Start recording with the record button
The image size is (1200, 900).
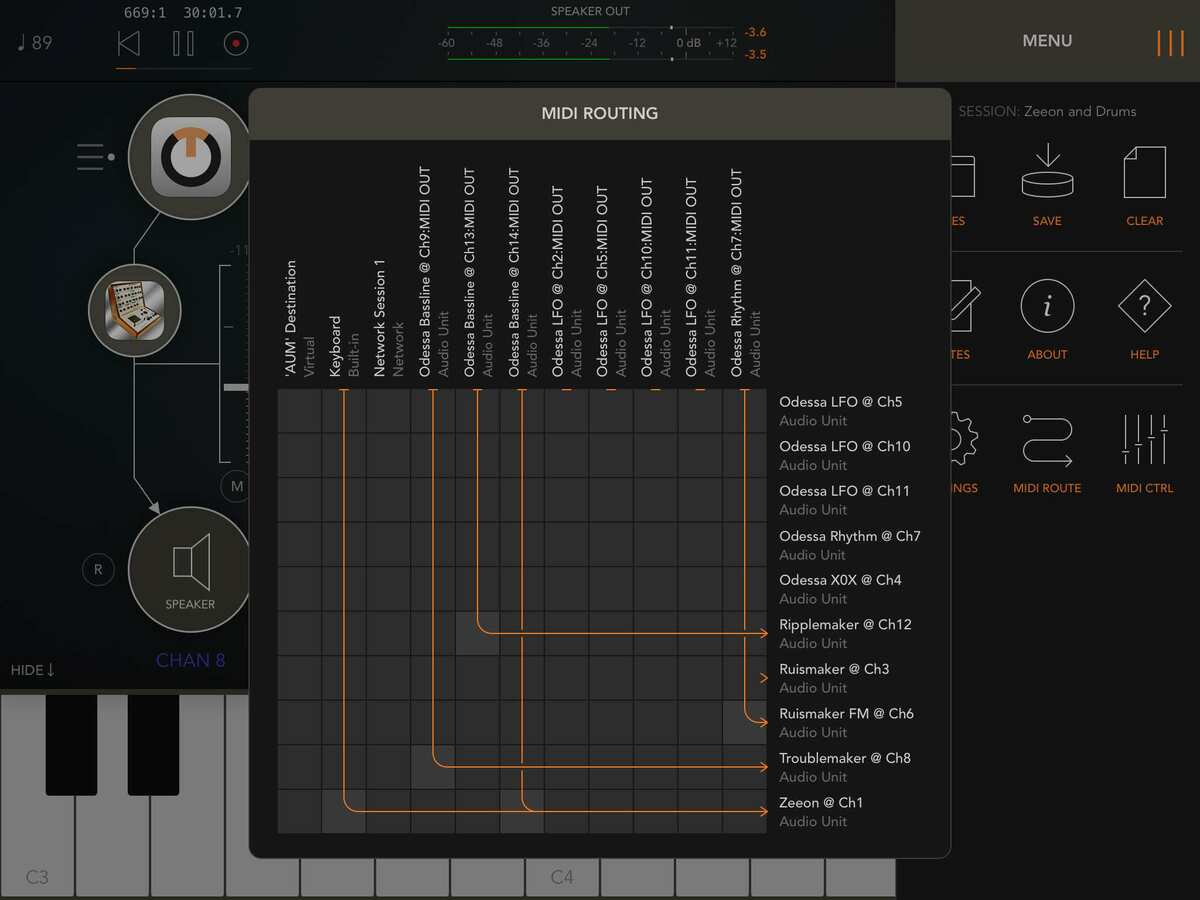(236, 44)
